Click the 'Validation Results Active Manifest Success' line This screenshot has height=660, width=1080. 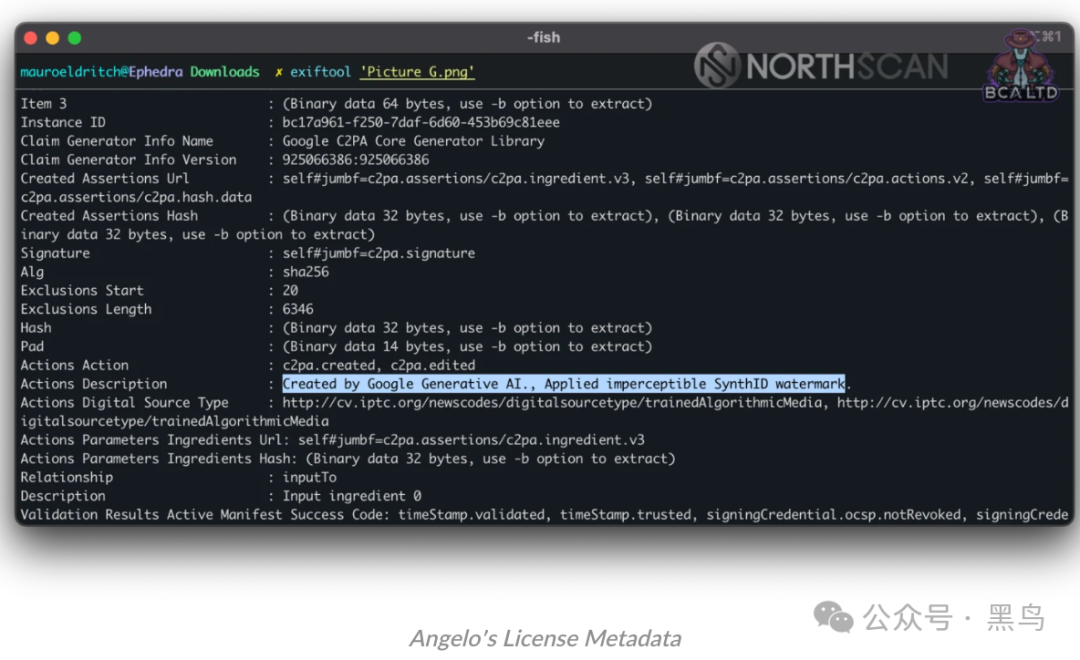point(544,515)
